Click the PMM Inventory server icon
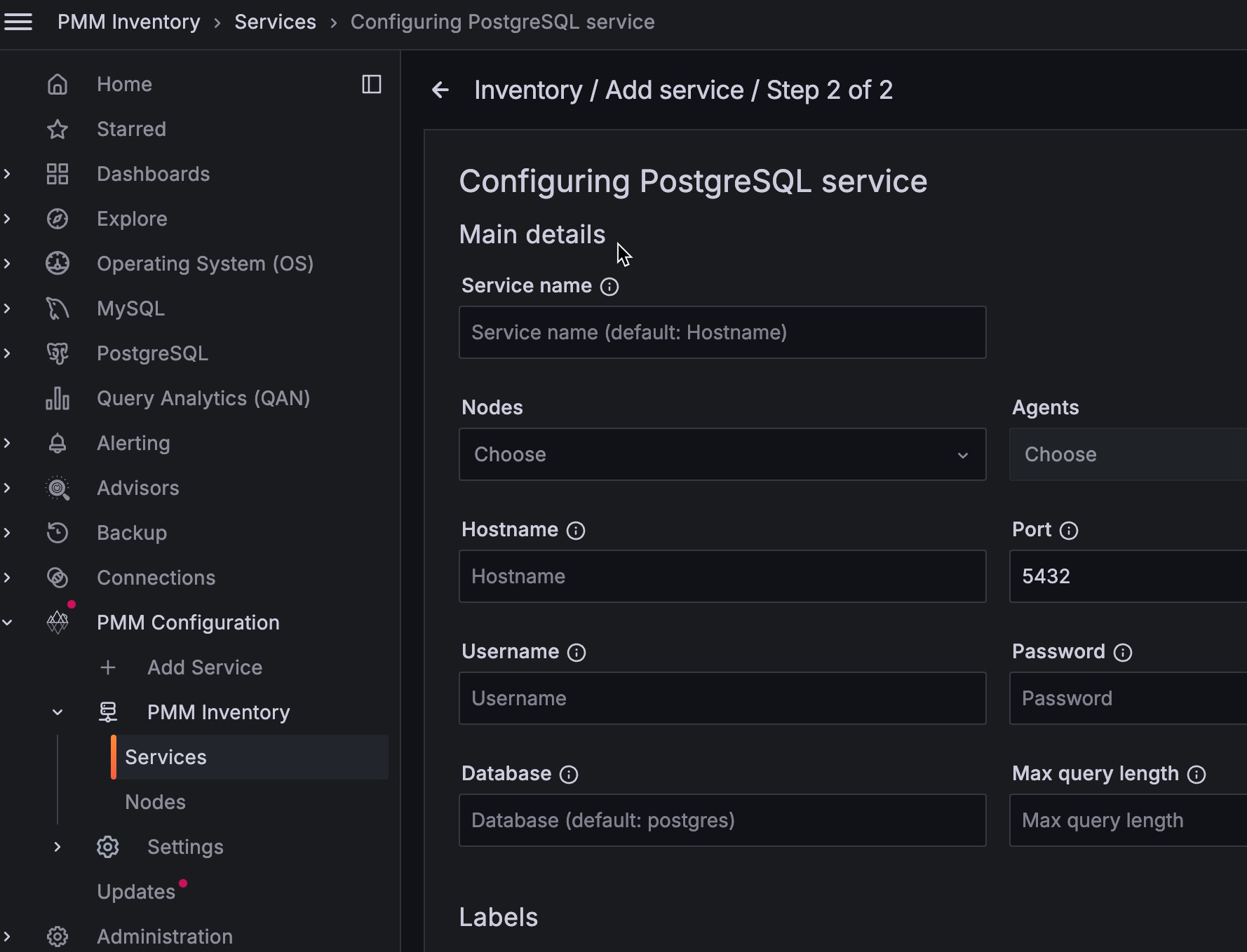Viewport: 1247px width, 952px height. pos(108,712)
